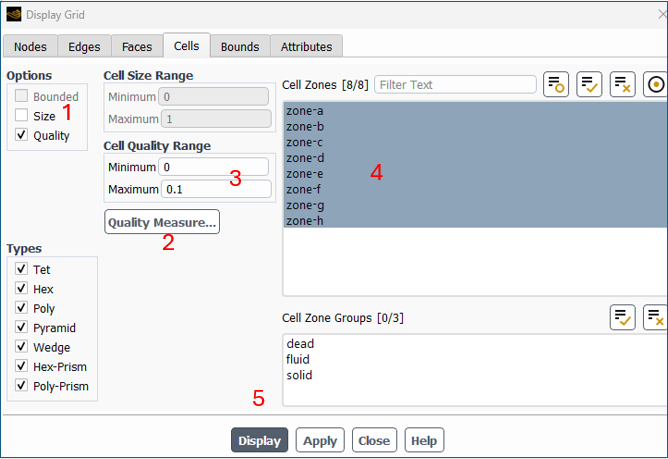Click the toggle tree view icon for Cell Zones

556,85
